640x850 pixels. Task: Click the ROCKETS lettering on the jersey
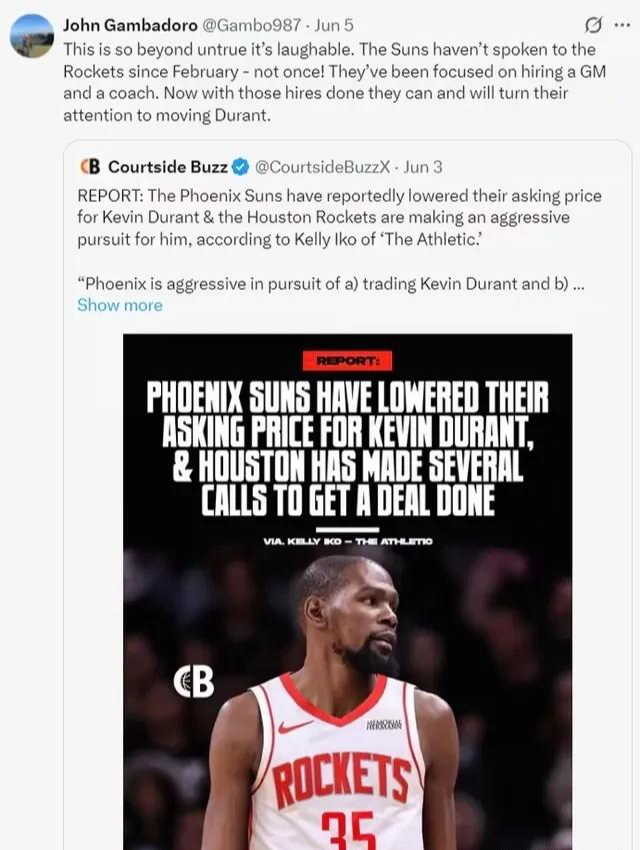tap(341, 776)
